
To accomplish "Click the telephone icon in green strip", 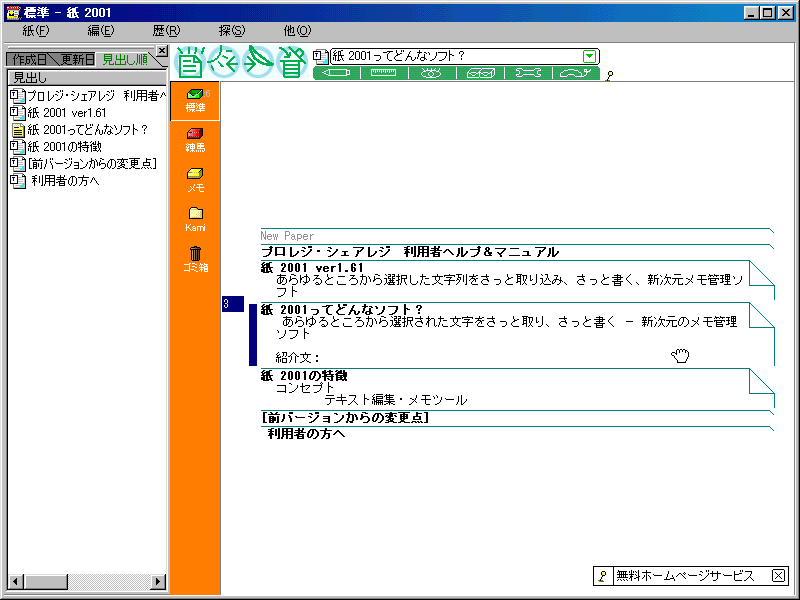I will pos(576,73).
